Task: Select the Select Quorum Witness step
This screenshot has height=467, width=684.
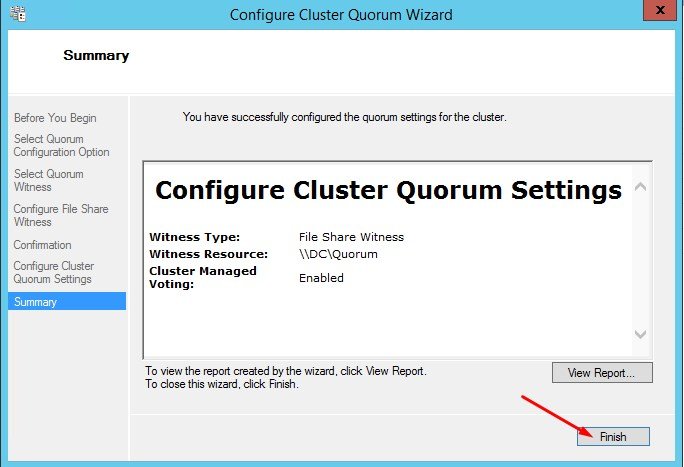Action: [x=48, y=181]
